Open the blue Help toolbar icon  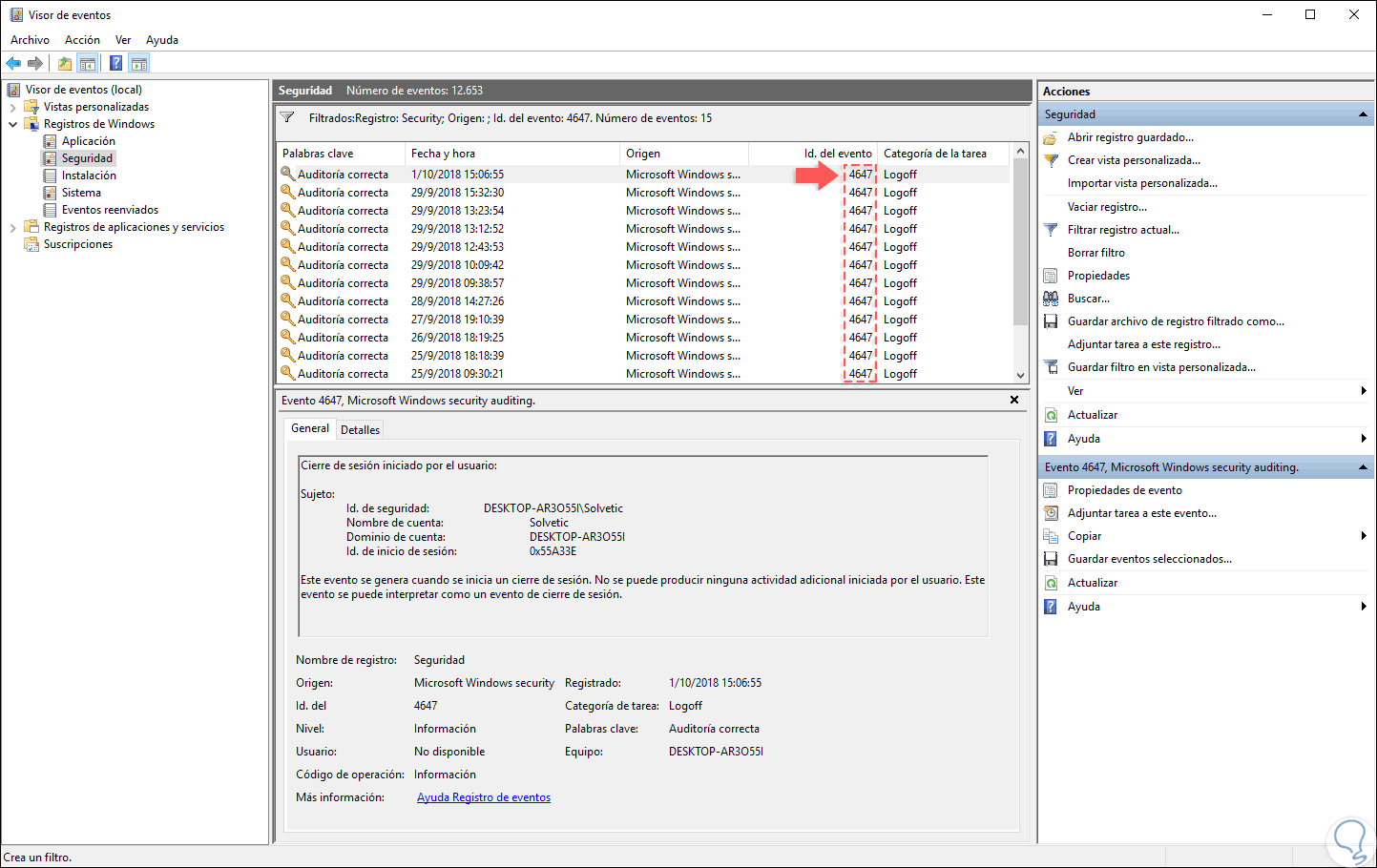point(115,64)
